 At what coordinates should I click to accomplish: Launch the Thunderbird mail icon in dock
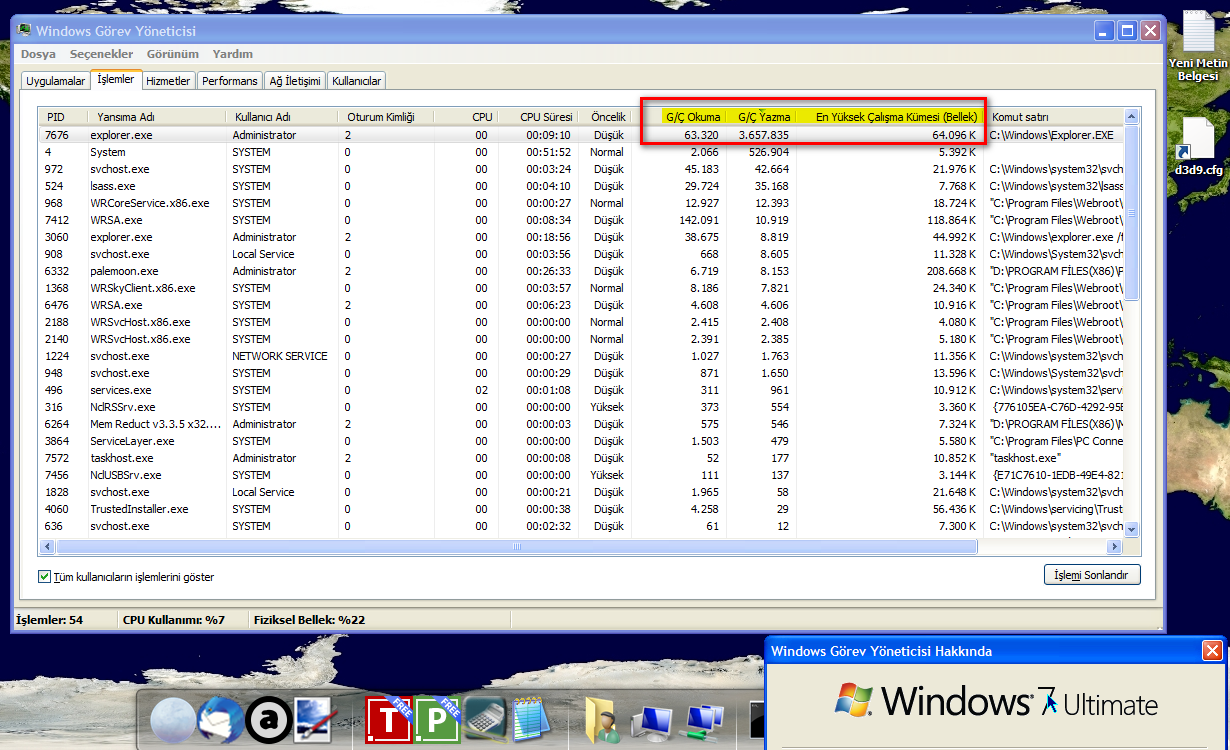pos(220,720)
